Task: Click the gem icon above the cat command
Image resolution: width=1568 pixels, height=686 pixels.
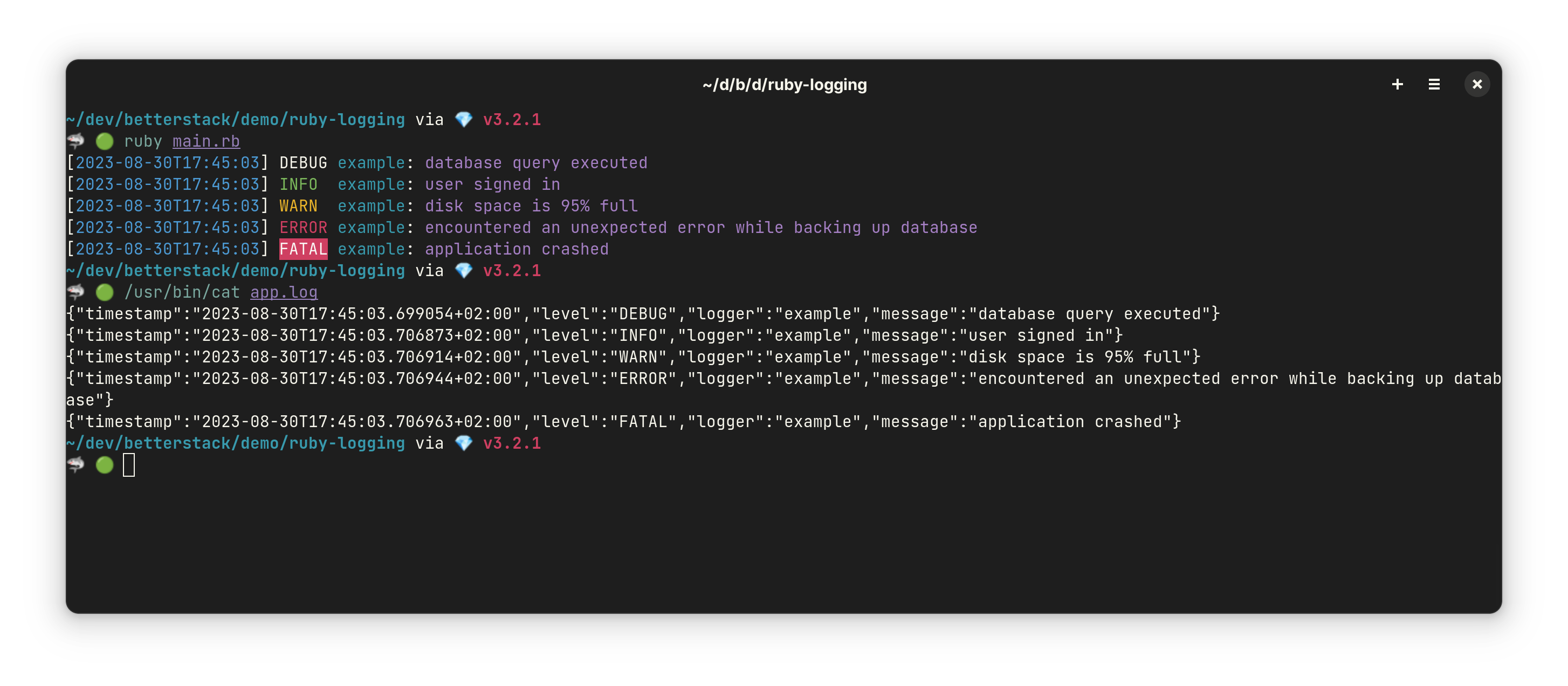Action: (x=464, y=270)
